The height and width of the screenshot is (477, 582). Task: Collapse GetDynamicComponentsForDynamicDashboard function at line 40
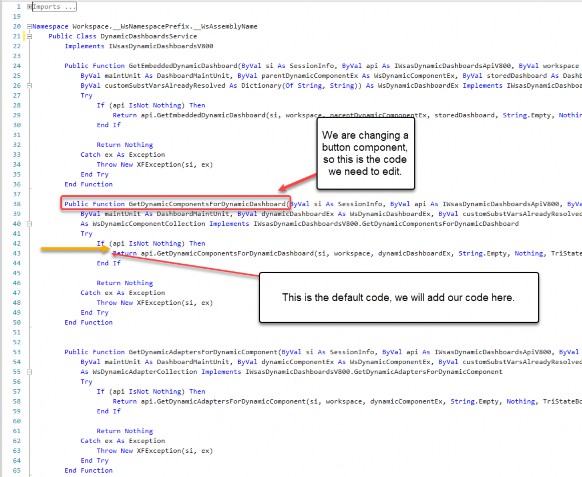(x=29, y=224)
